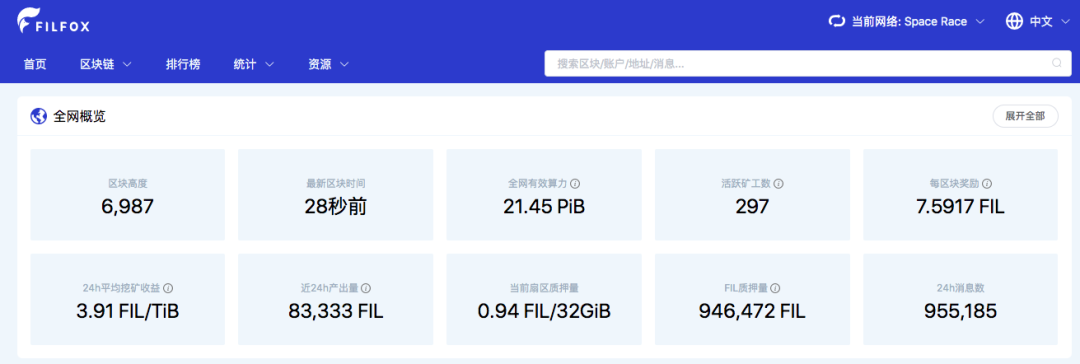The width and height of the screenshot is (1080, 364).
Task: Click the 全网概览 globe icon
Action: 38,117
